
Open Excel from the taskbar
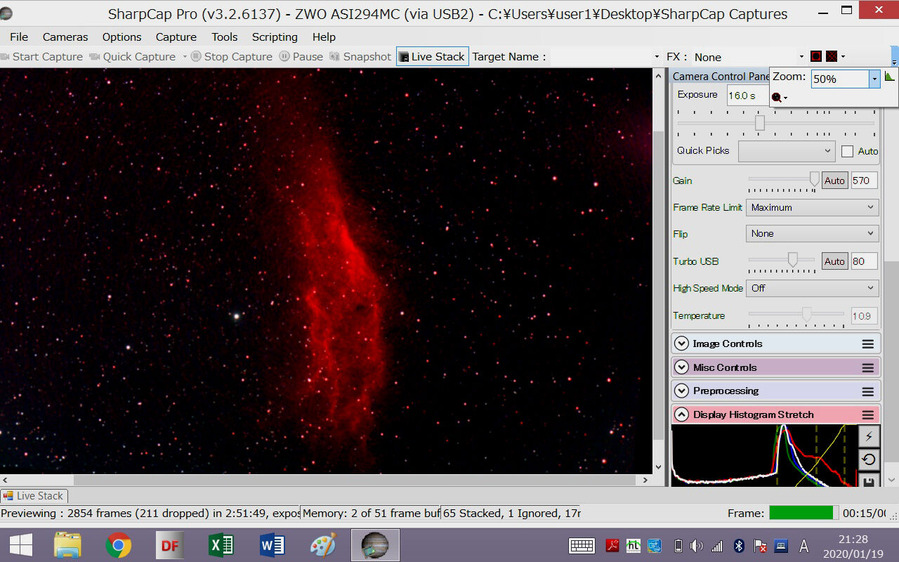221,545
